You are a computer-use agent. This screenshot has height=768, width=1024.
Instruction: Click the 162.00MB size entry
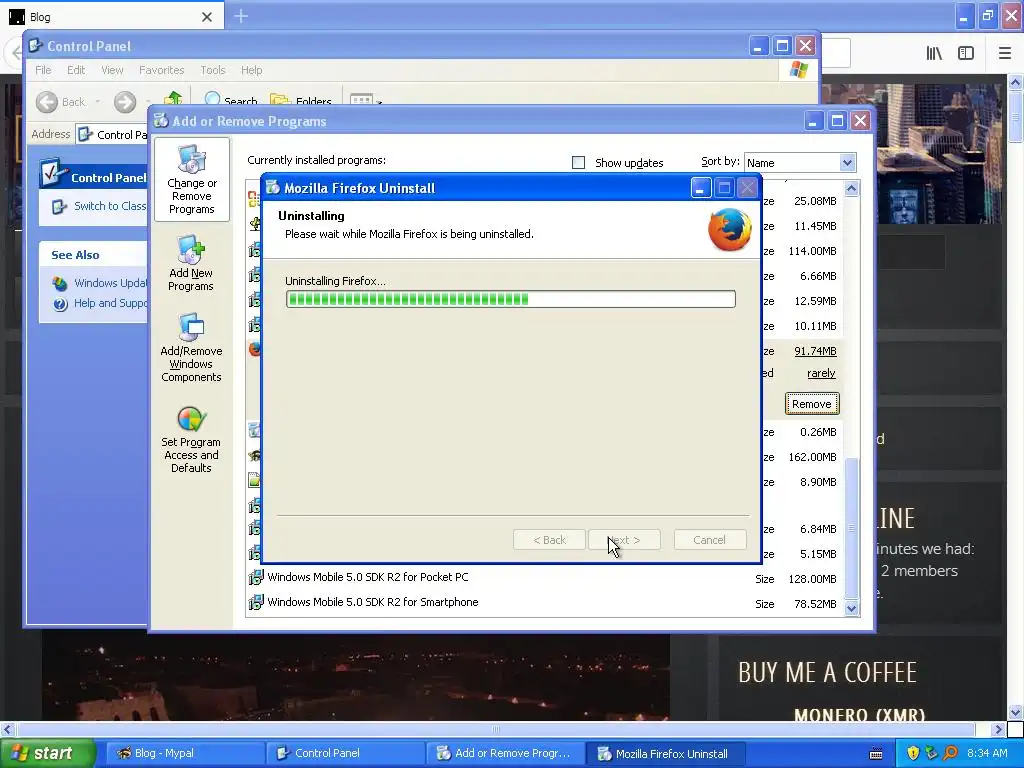(812, 457)
